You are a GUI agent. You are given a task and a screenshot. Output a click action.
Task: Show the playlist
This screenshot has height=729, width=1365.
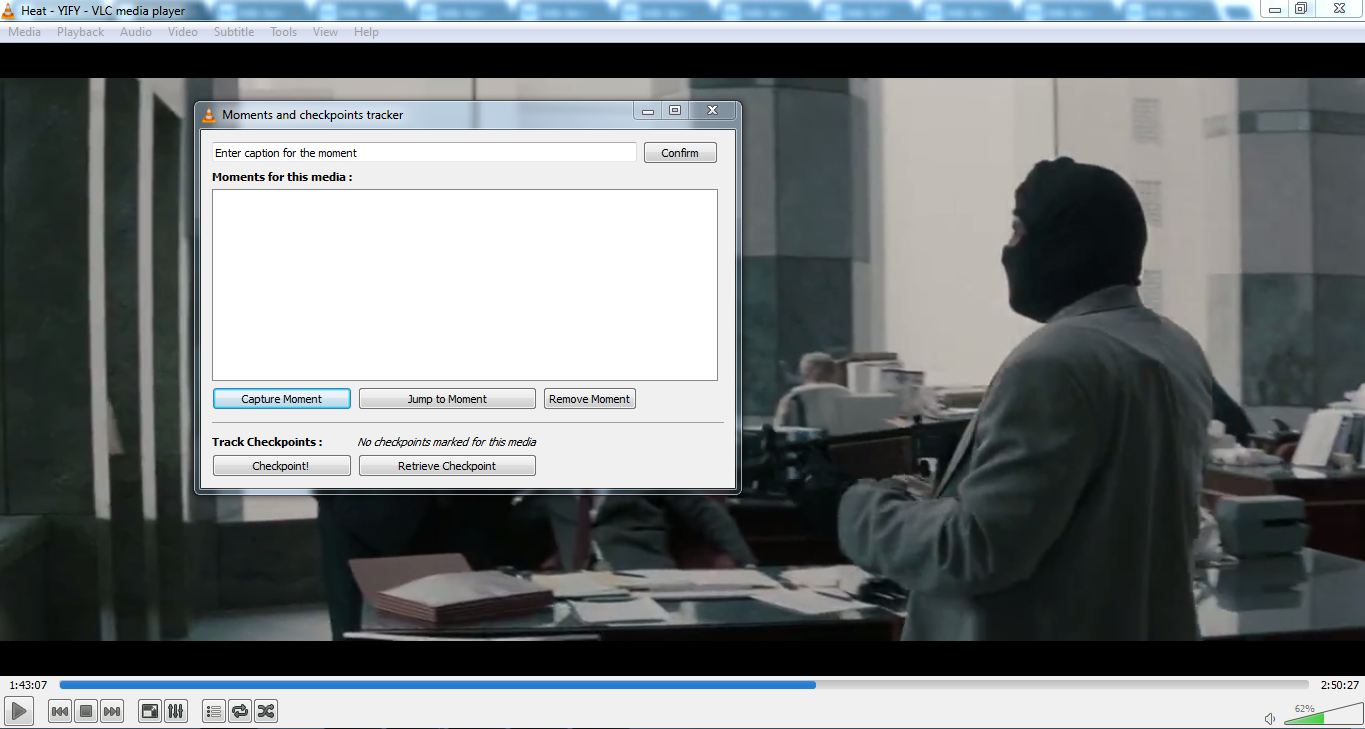point(214,711)
